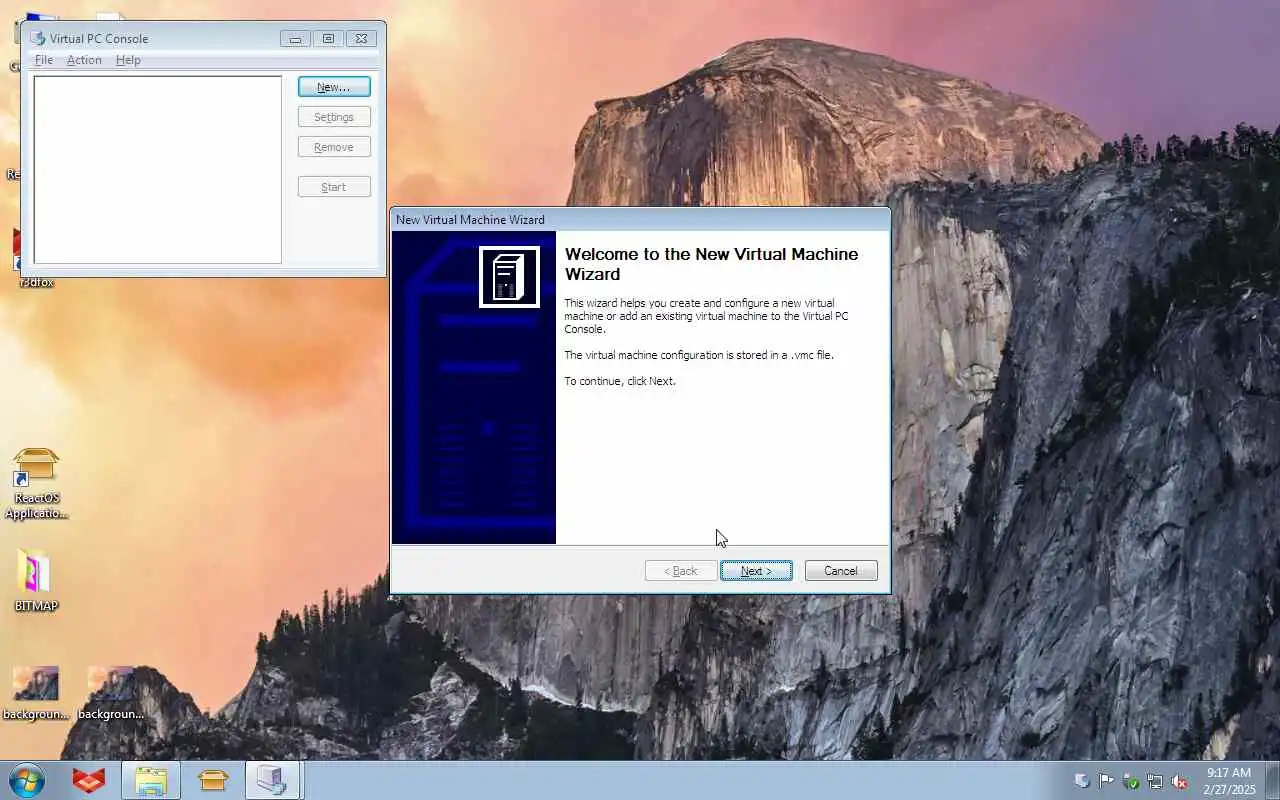Screen dimensions: 1280x800
Task: Click the green checkmark tray icon
Action: tap(1131, 781)
